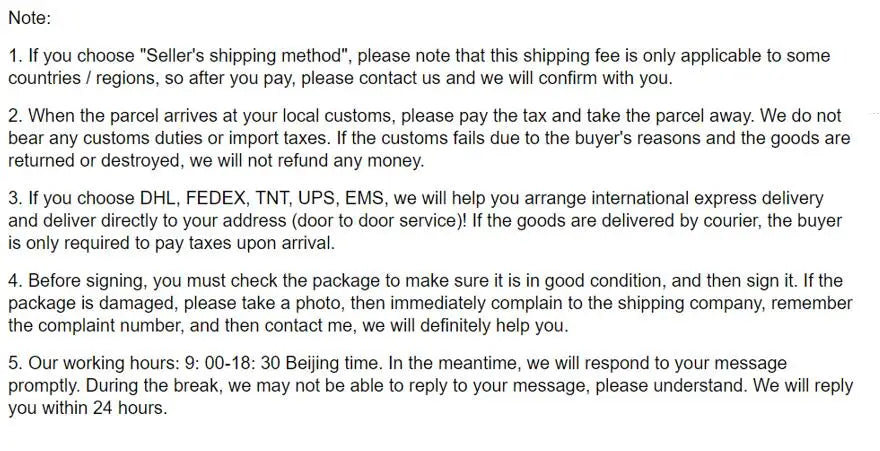
Task: Click the "Note:" heading text
Action: (29, 18)
